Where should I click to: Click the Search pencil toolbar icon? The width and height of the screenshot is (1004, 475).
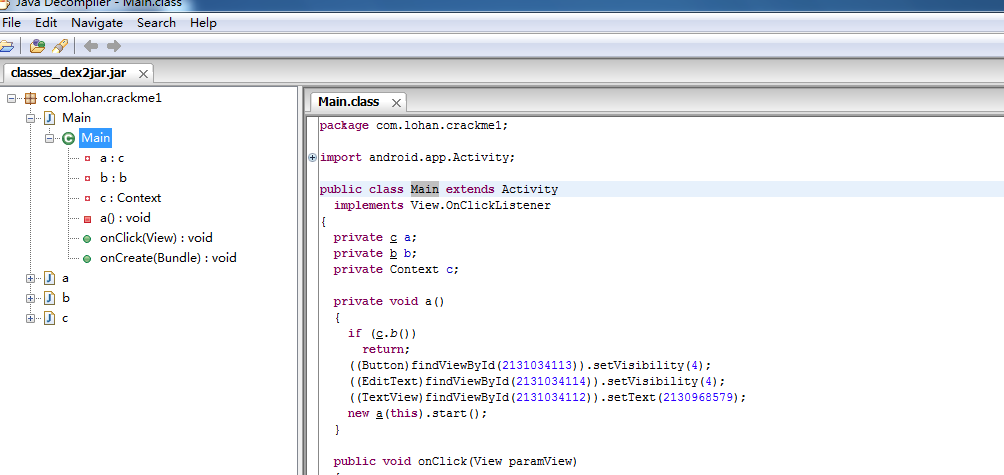click(x=60, y=46)
